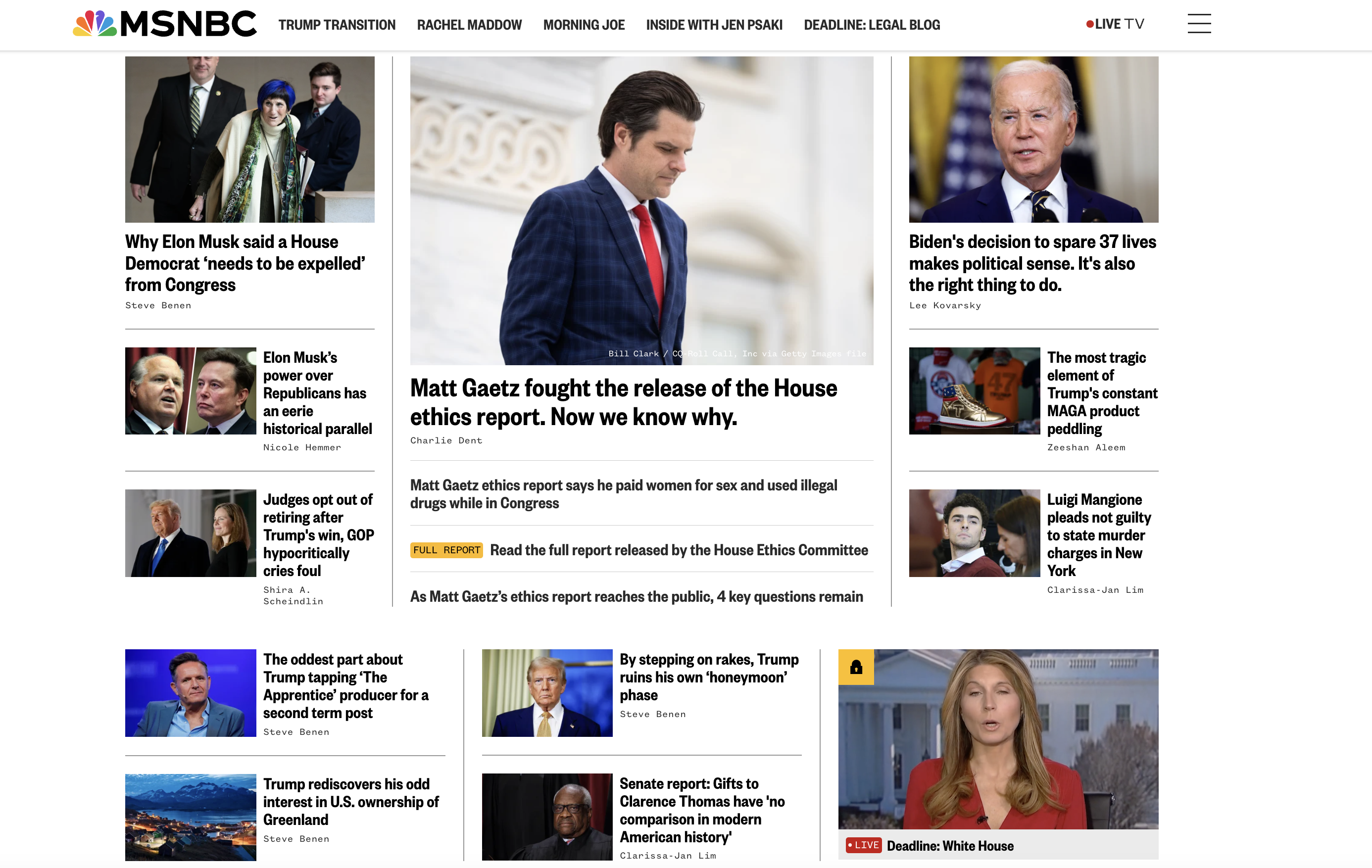The height and width of the screenshot is (868, 1372).
Task: Click the red LIVE badge
Action: [864, 845]
